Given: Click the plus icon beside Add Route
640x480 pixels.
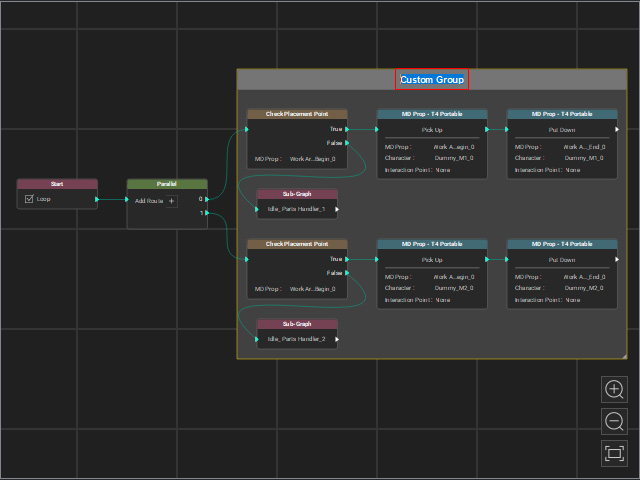Looking at the screenshot, I should coord(171,201).
